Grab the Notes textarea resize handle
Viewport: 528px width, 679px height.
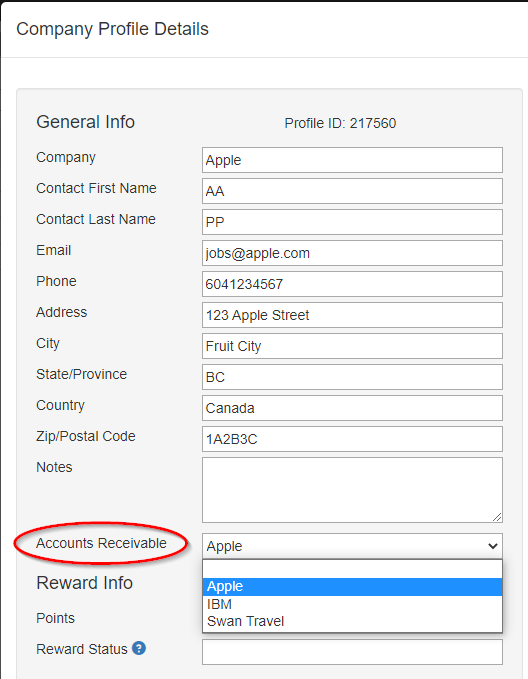click(497, 517)
